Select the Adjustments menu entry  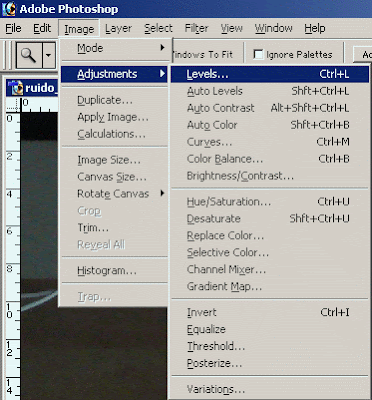[114, 74]
